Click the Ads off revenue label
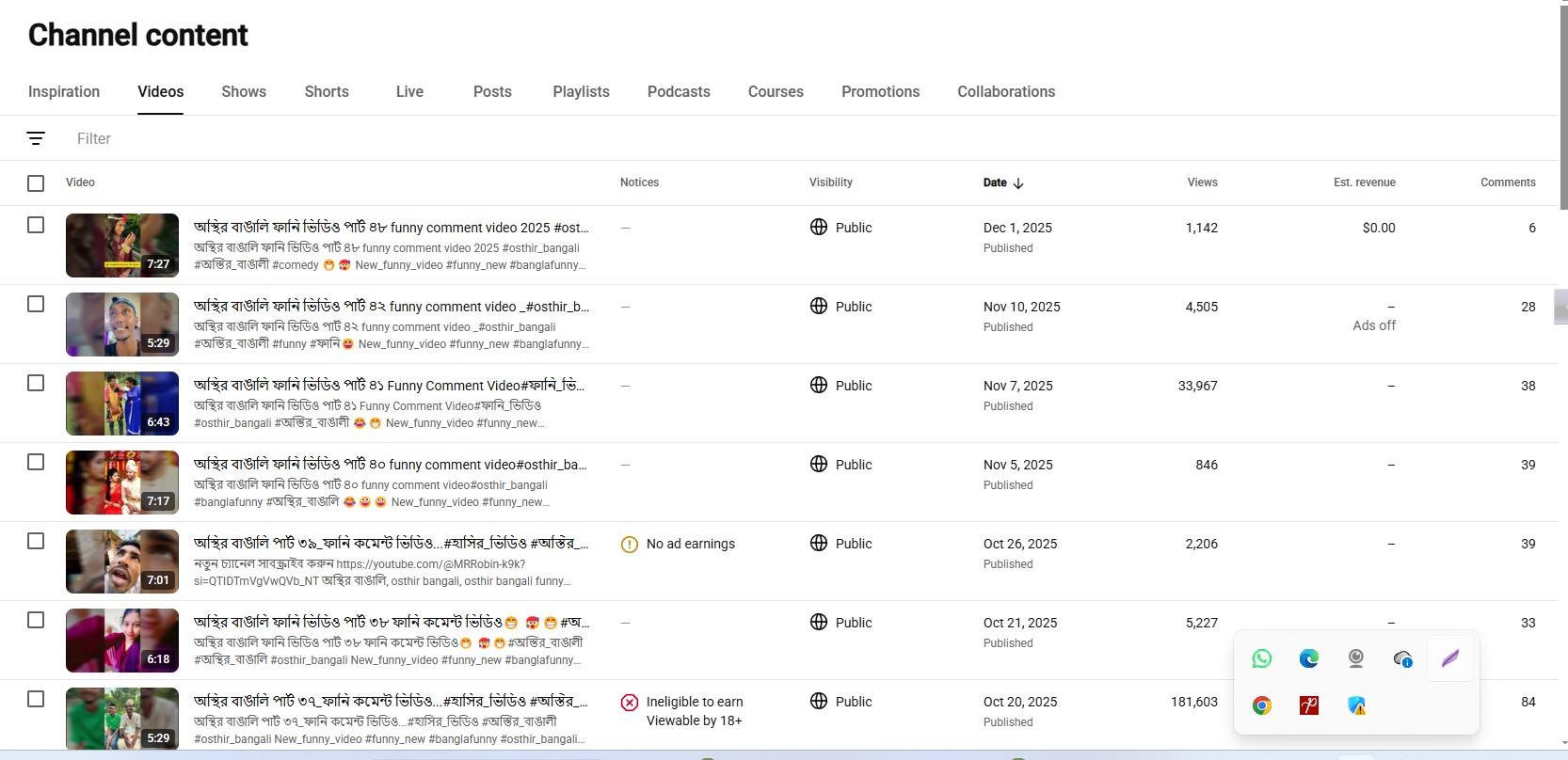This screenshot has width=1568, height=760. point(1374,325)
